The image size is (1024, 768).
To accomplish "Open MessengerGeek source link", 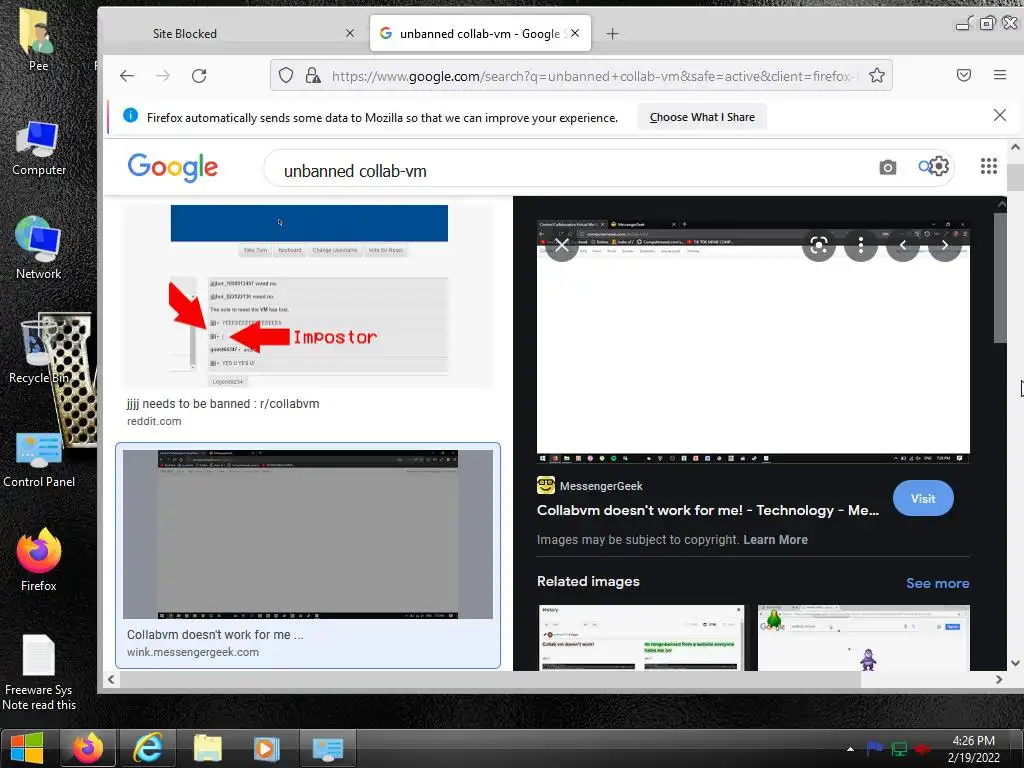I will tap(590, 486).
